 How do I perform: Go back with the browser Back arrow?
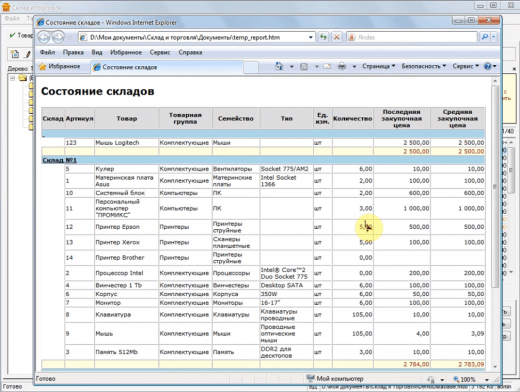tap(44, 37)
